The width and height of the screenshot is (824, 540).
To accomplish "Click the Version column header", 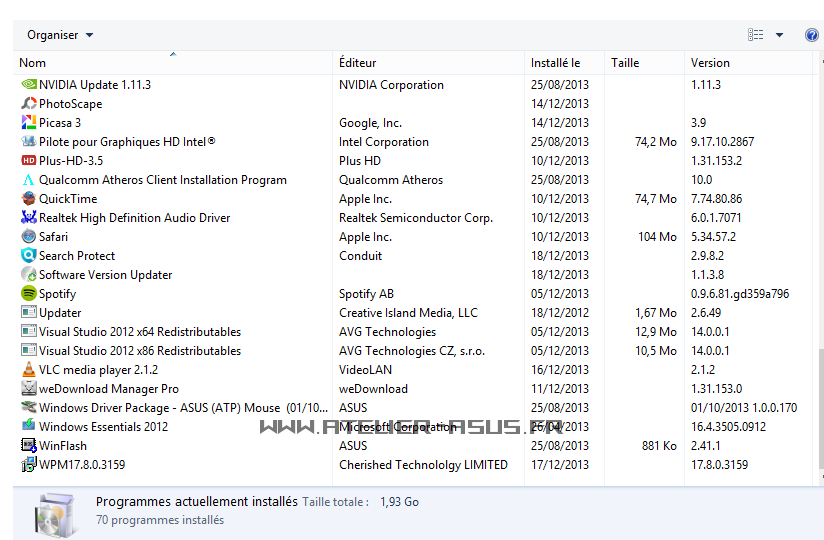I will pyautogui.click(x=710, y=63).
